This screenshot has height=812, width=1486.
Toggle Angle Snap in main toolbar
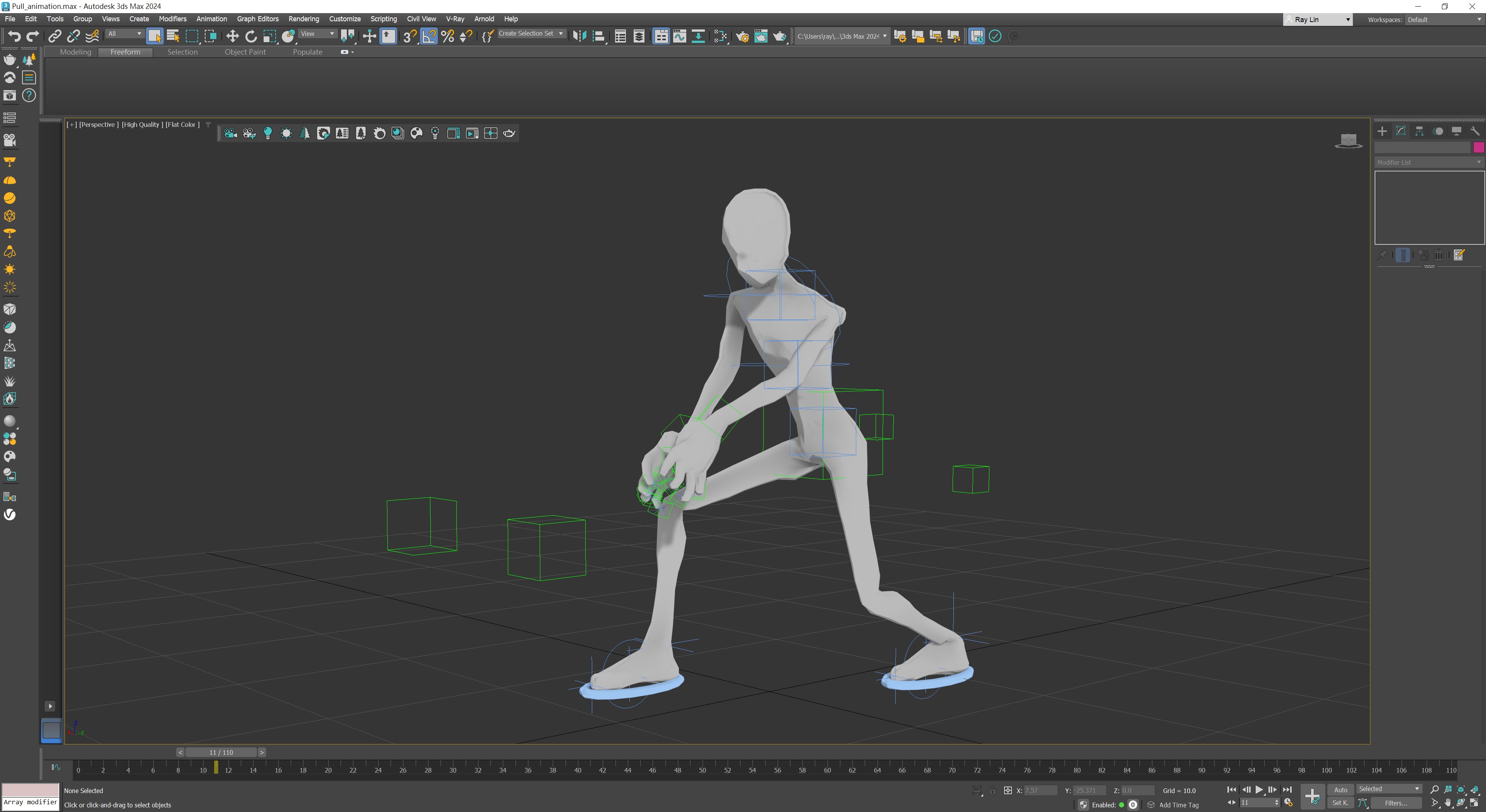(428, 36)
